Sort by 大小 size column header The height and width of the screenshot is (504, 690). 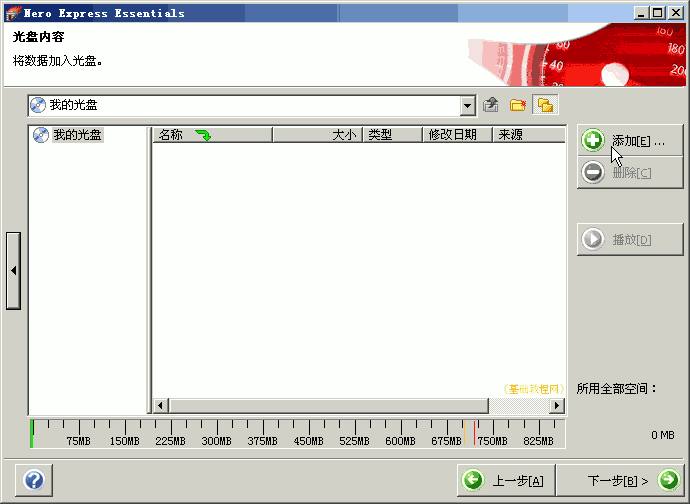click(317, 135)
